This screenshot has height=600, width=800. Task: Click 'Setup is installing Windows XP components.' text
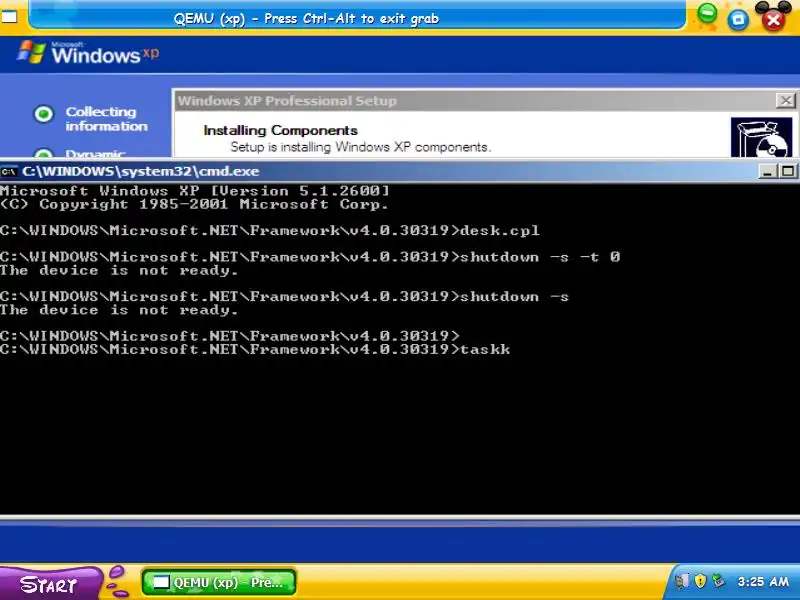(360, 147)
